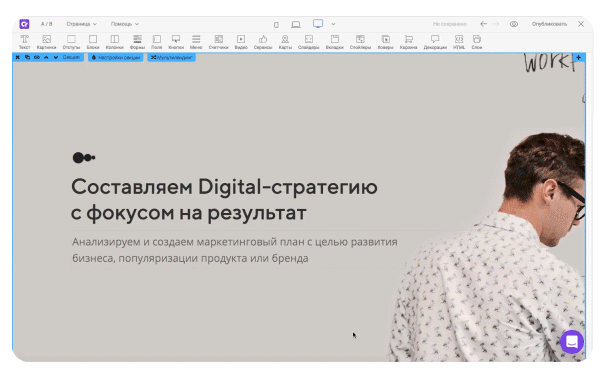Open the Помощь dropdown menu
Viewport: 600px width, 381px height.
pos(124,24)
